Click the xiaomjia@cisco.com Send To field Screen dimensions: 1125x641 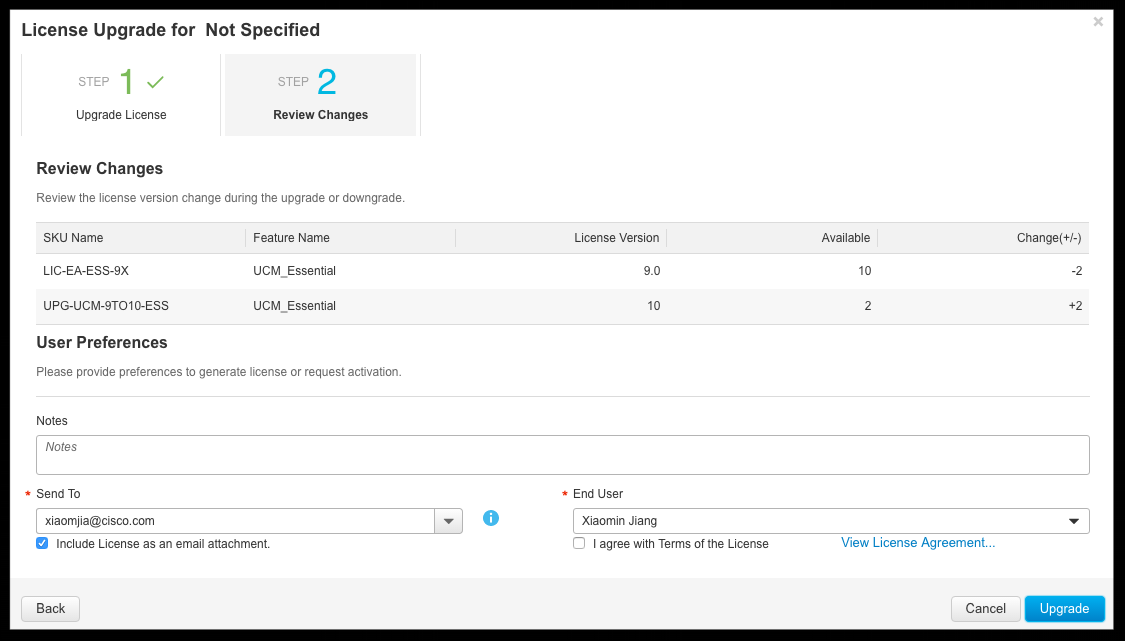(x=235, y=521)
